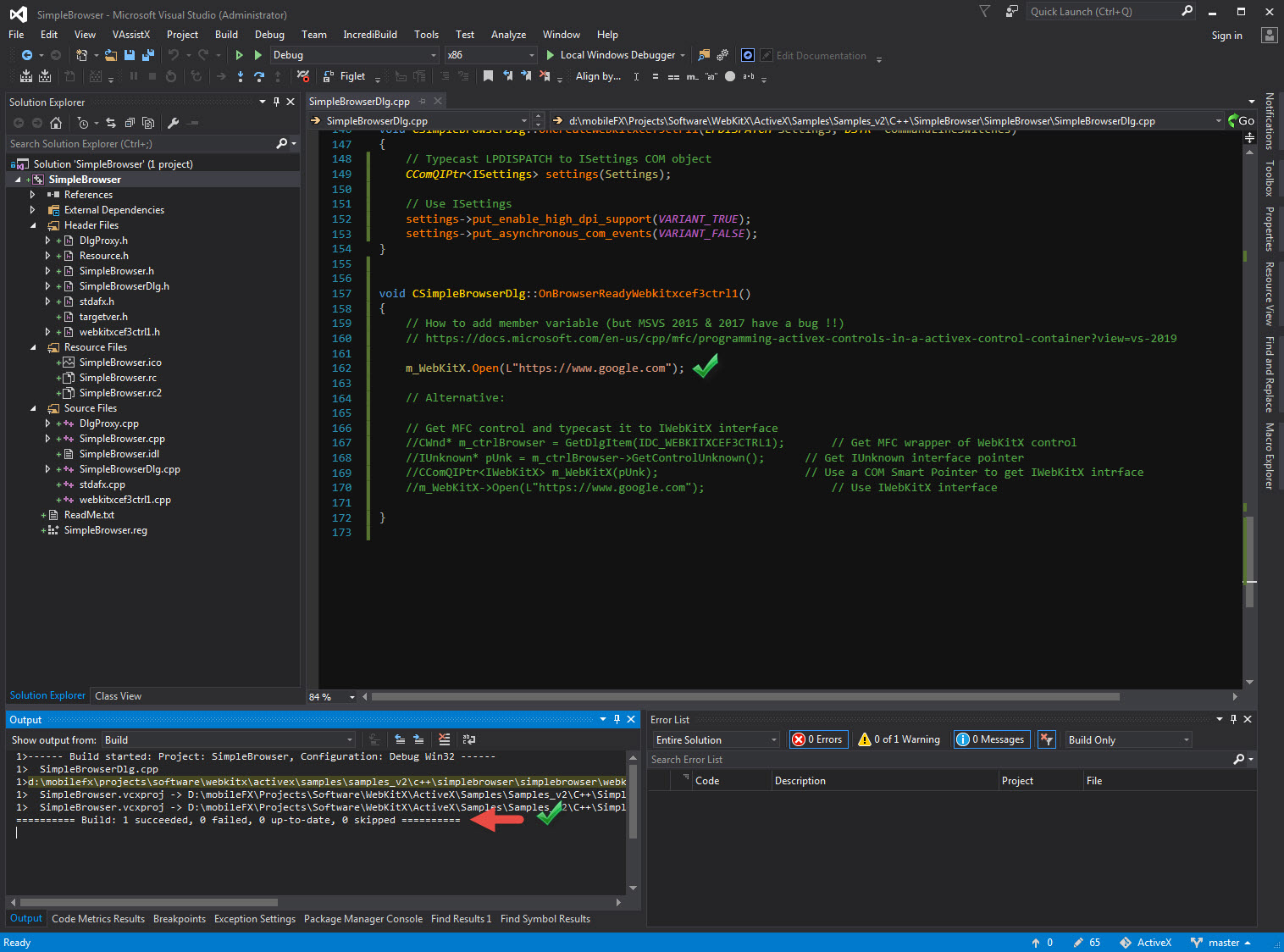1284x952 pixels.
Task: Click the notifications filter flag icon
Action: click(984, 11)
